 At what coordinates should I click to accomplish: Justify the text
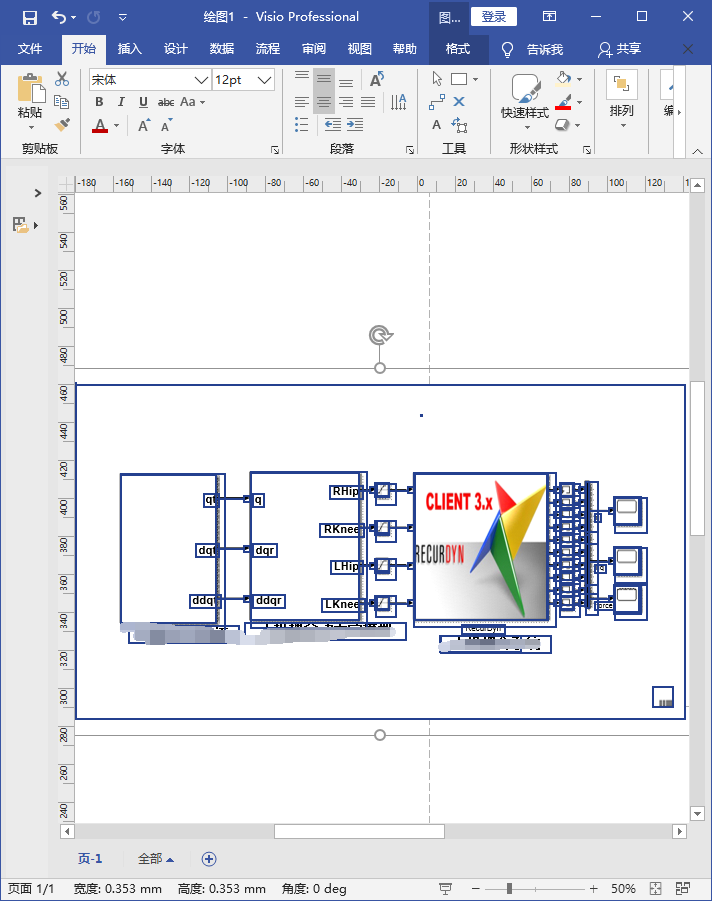(368, 102)
